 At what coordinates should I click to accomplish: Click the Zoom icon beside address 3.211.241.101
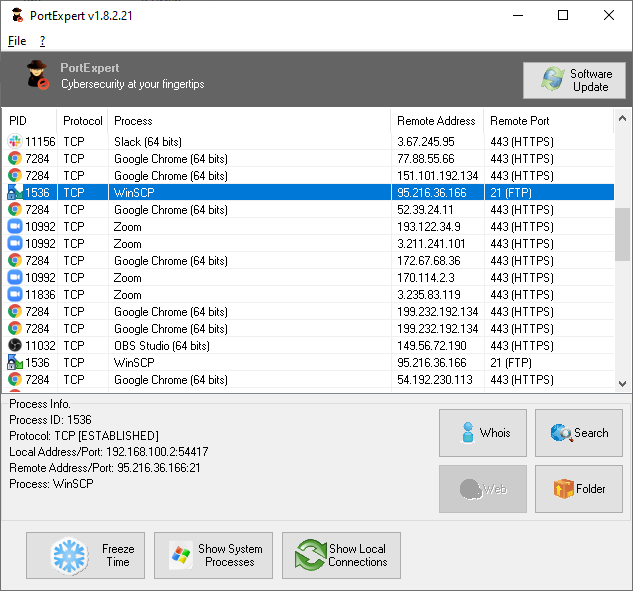(15, 243)
